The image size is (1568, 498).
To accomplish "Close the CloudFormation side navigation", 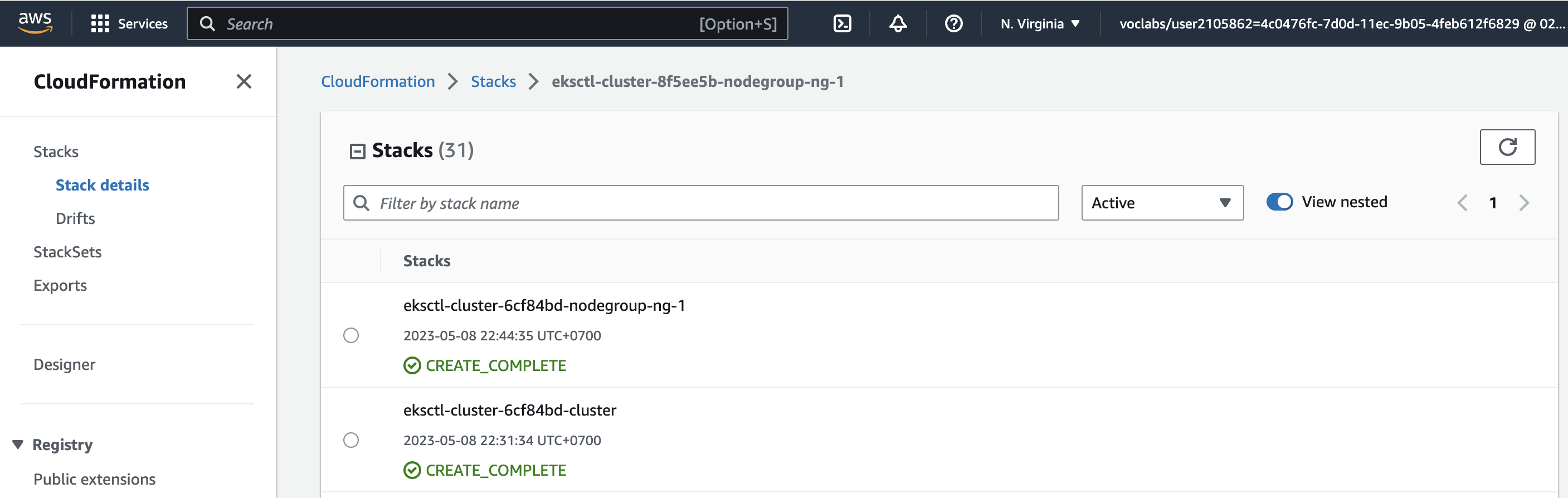I will coord(244,81).
